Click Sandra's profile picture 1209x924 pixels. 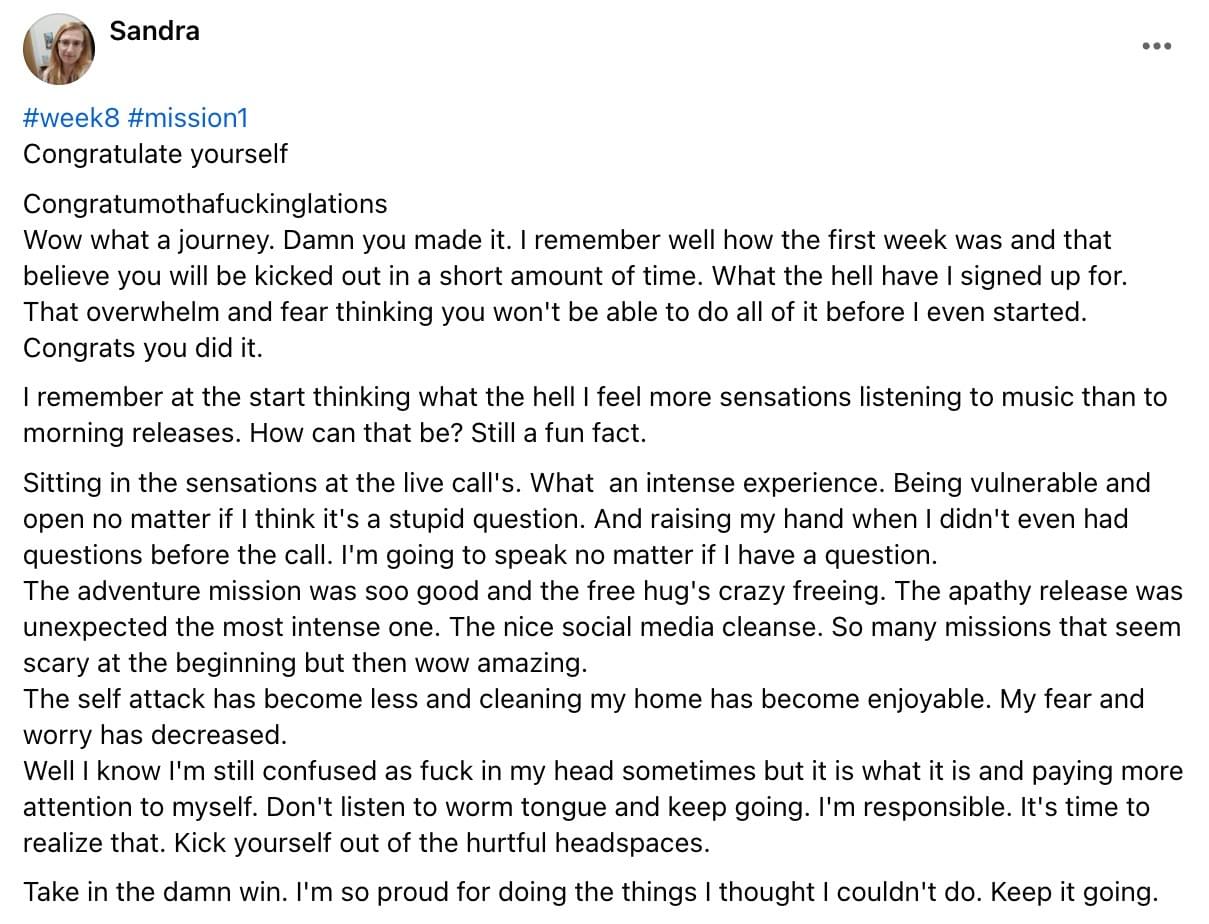pos(58,49)
